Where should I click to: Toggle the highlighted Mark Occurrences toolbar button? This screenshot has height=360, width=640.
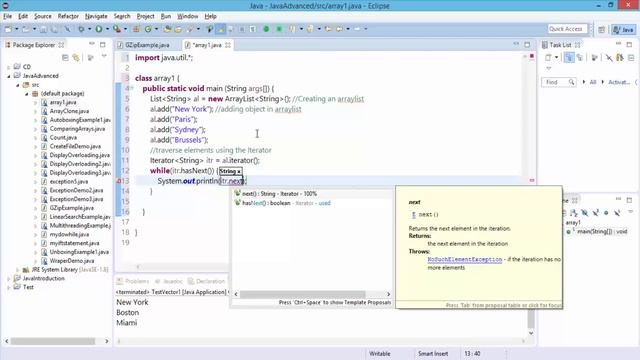tap(220, 29)
